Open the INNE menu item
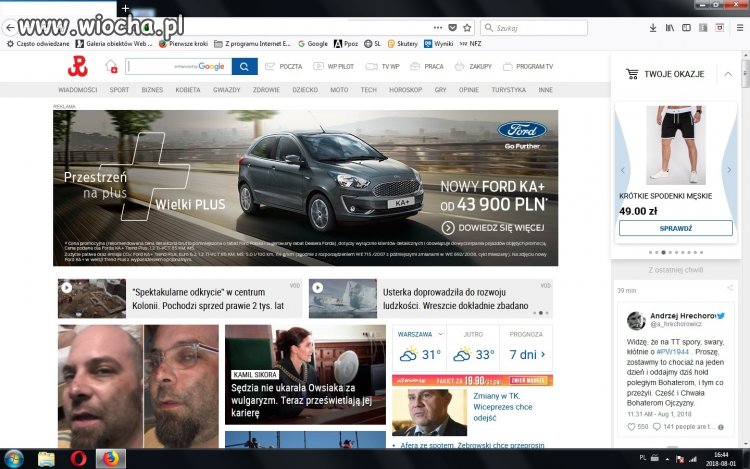The height and width of the screenshot is (469, 750). [545, 90]
